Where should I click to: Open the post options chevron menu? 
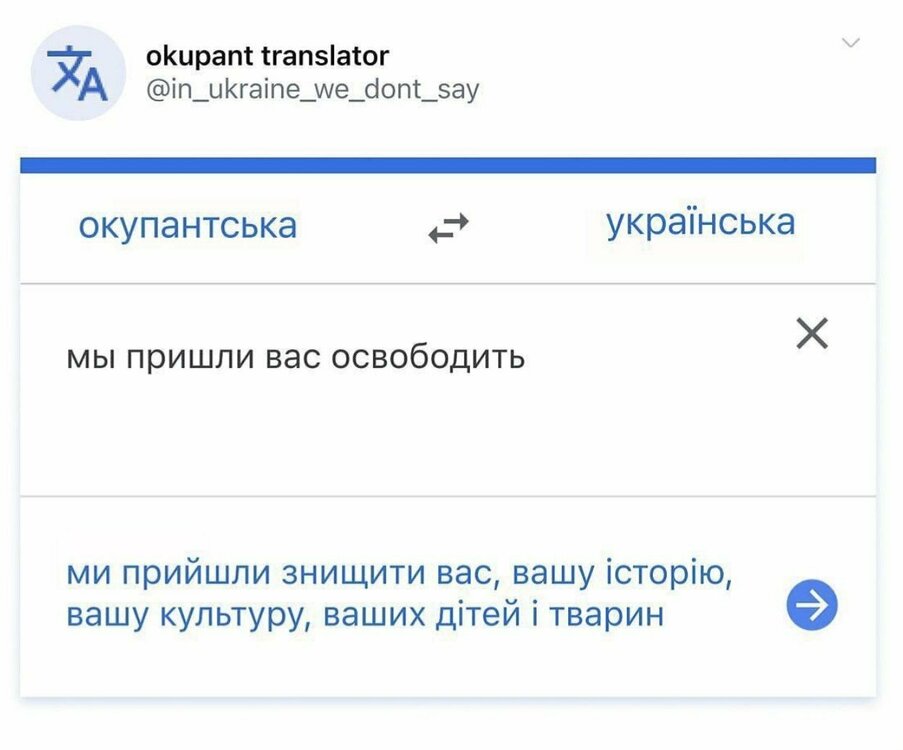(851, 43)
